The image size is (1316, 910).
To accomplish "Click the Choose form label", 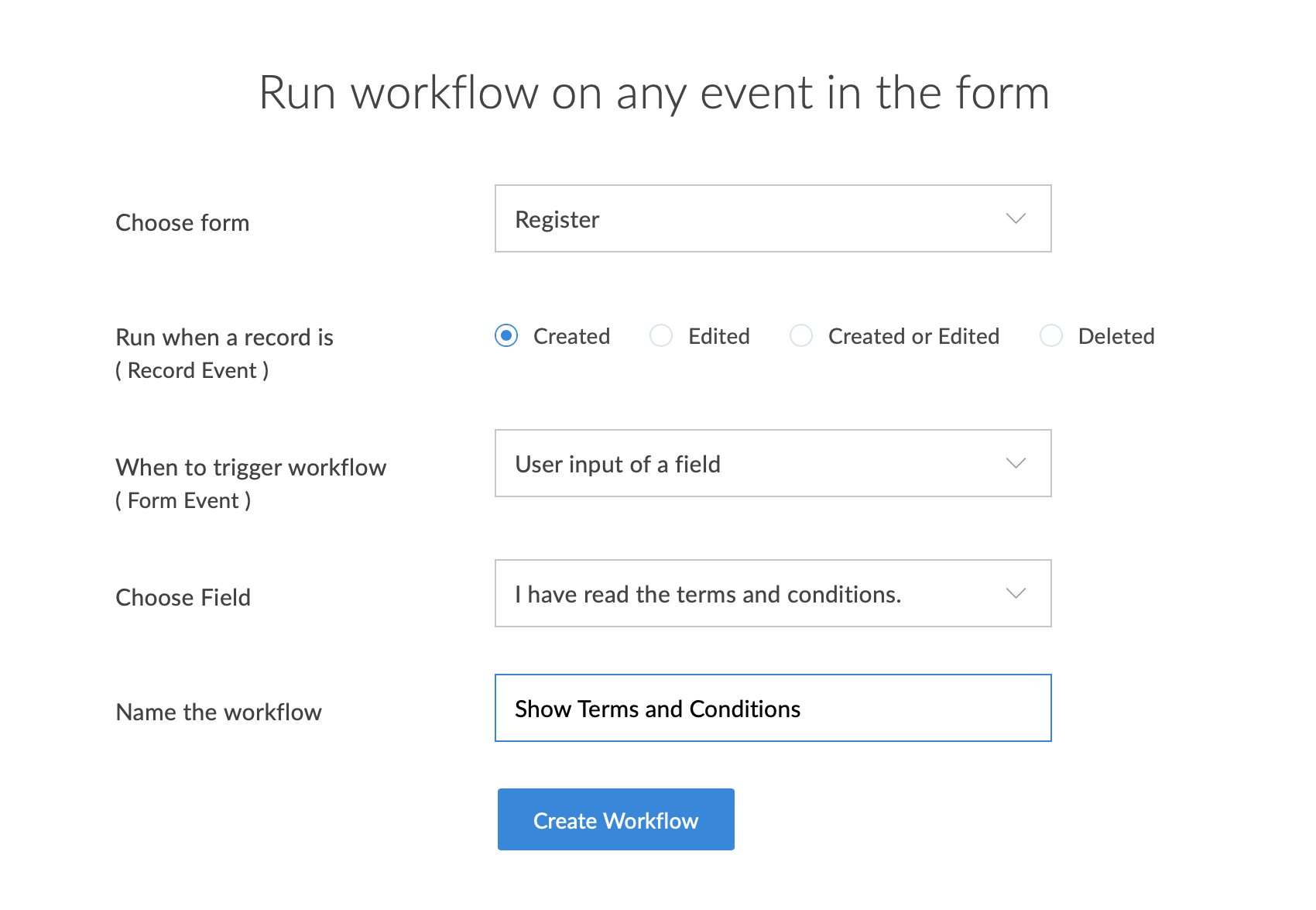I will point(183,223).
